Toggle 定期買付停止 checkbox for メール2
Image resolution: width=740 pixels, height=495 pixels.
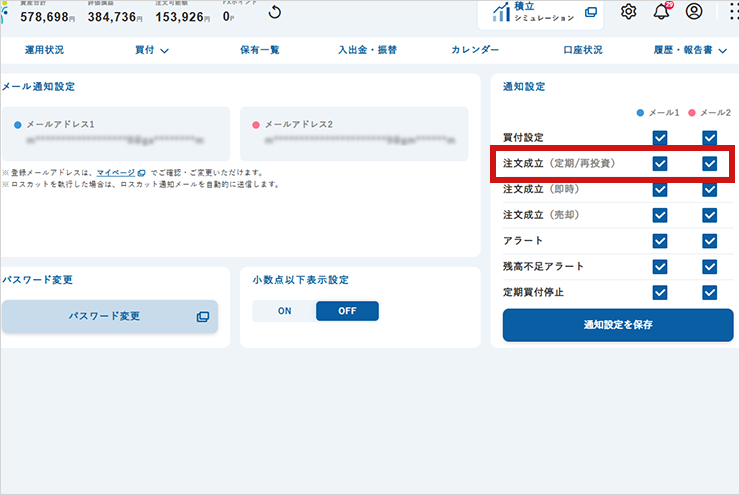(x=709, y=293)
